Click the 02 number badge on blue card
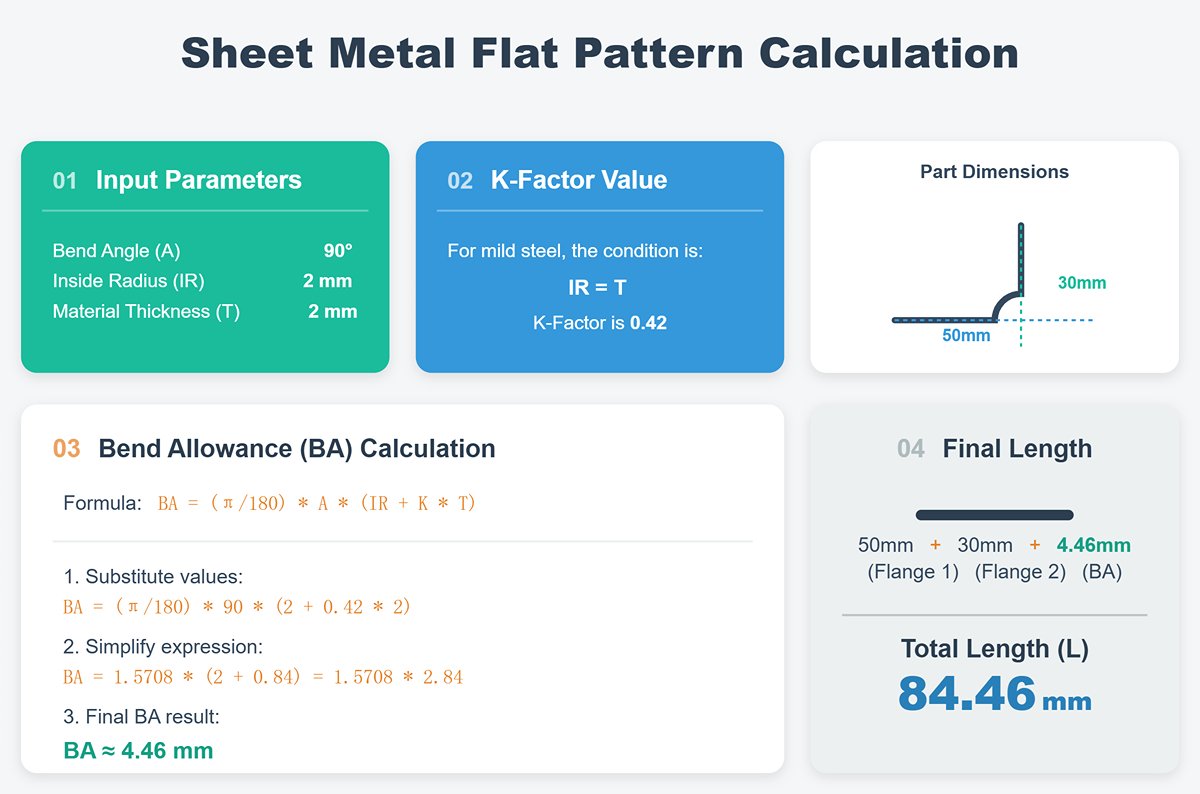This screenshot has height=794, width=1200. pos(460,181)
